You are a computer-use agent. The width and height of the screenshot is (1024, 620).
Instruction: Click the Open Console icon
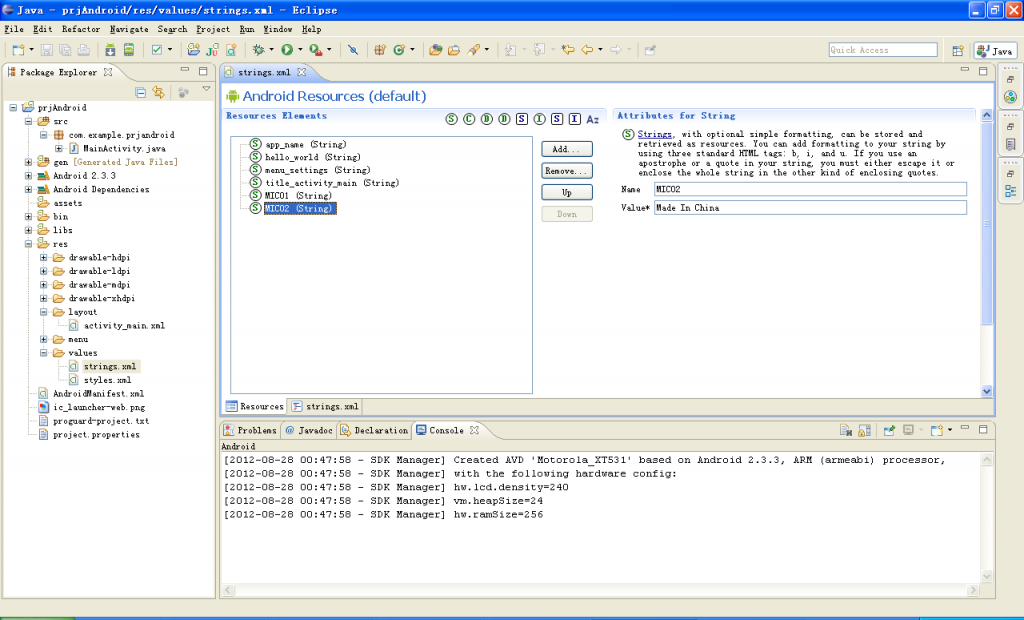pos(936,430)
